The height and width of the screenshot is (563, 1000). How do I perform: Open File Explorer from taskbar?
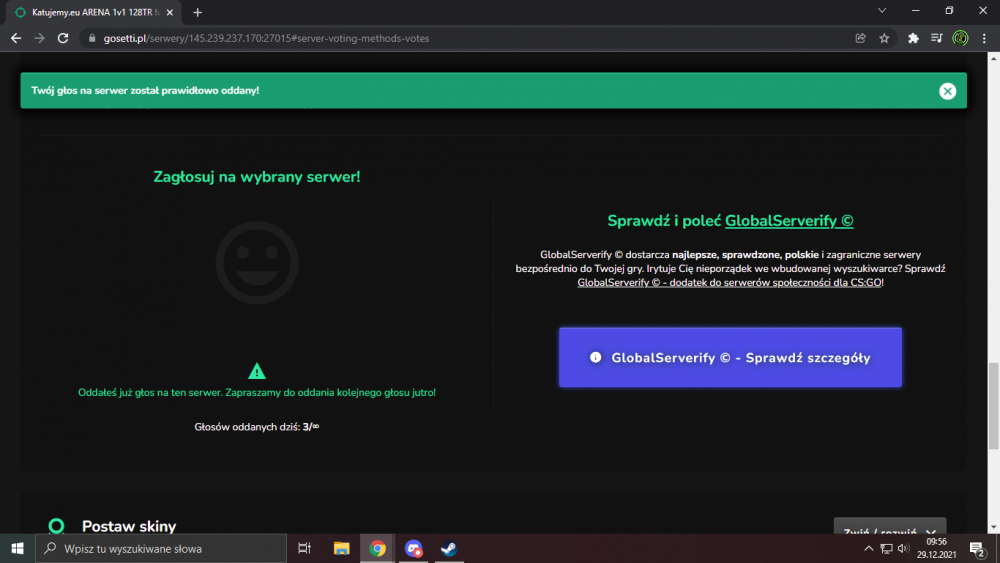point(341,548)
